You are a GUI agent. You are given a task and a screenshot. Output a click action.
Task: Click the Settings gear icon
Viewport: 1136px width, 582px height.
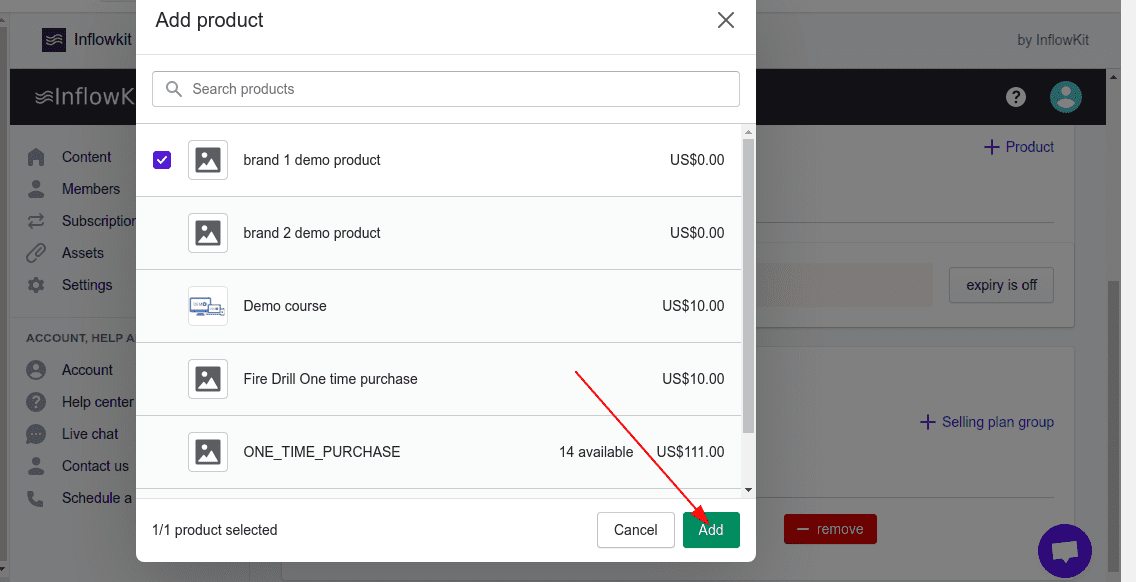tap(36, 285)
